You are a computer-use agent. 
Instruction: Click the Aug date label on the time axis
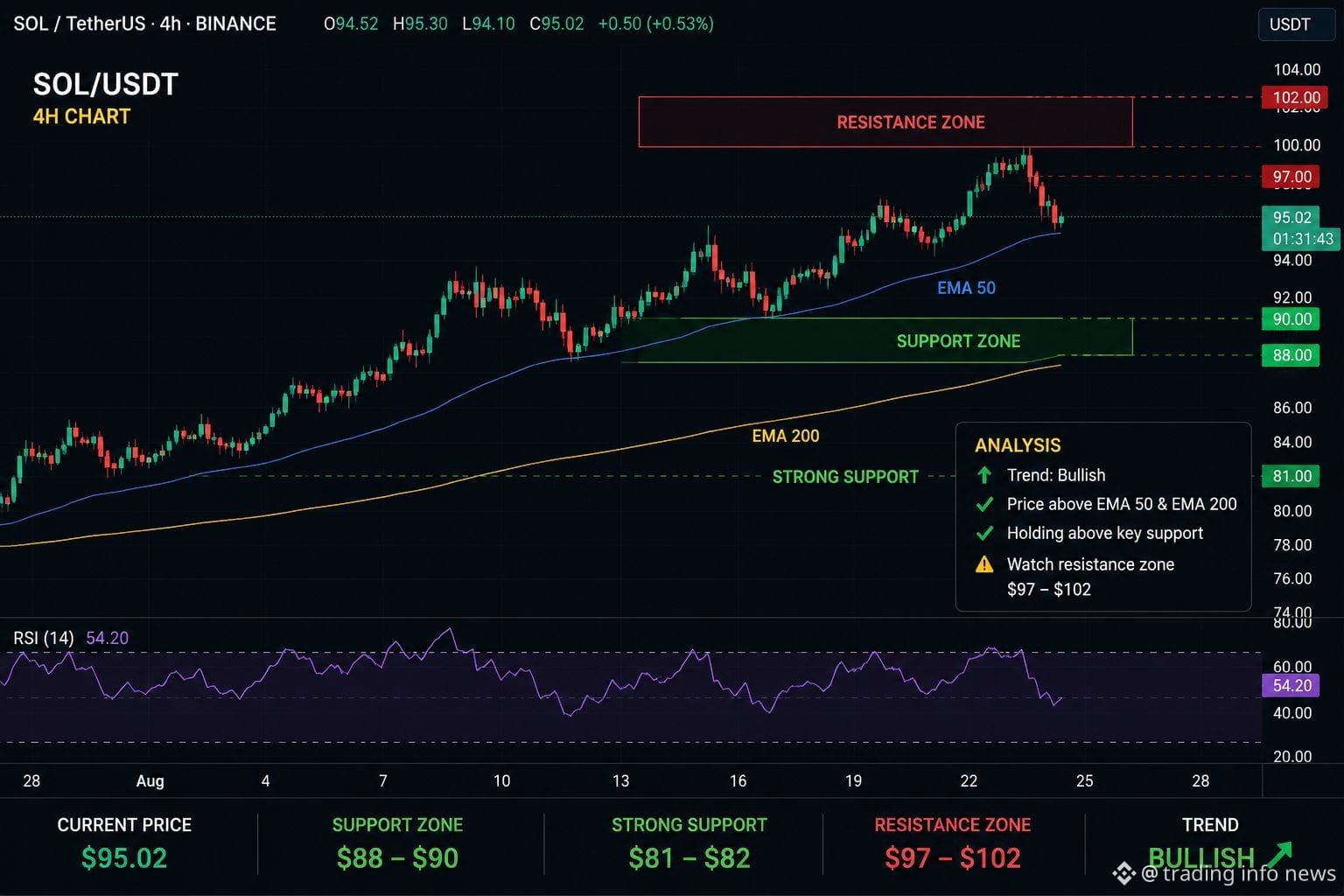[150, 780]
